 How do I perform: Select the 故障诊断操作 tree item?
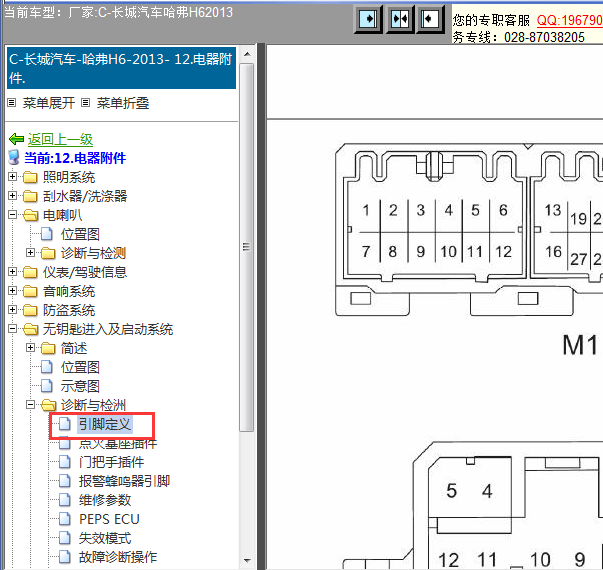point(117,557)
